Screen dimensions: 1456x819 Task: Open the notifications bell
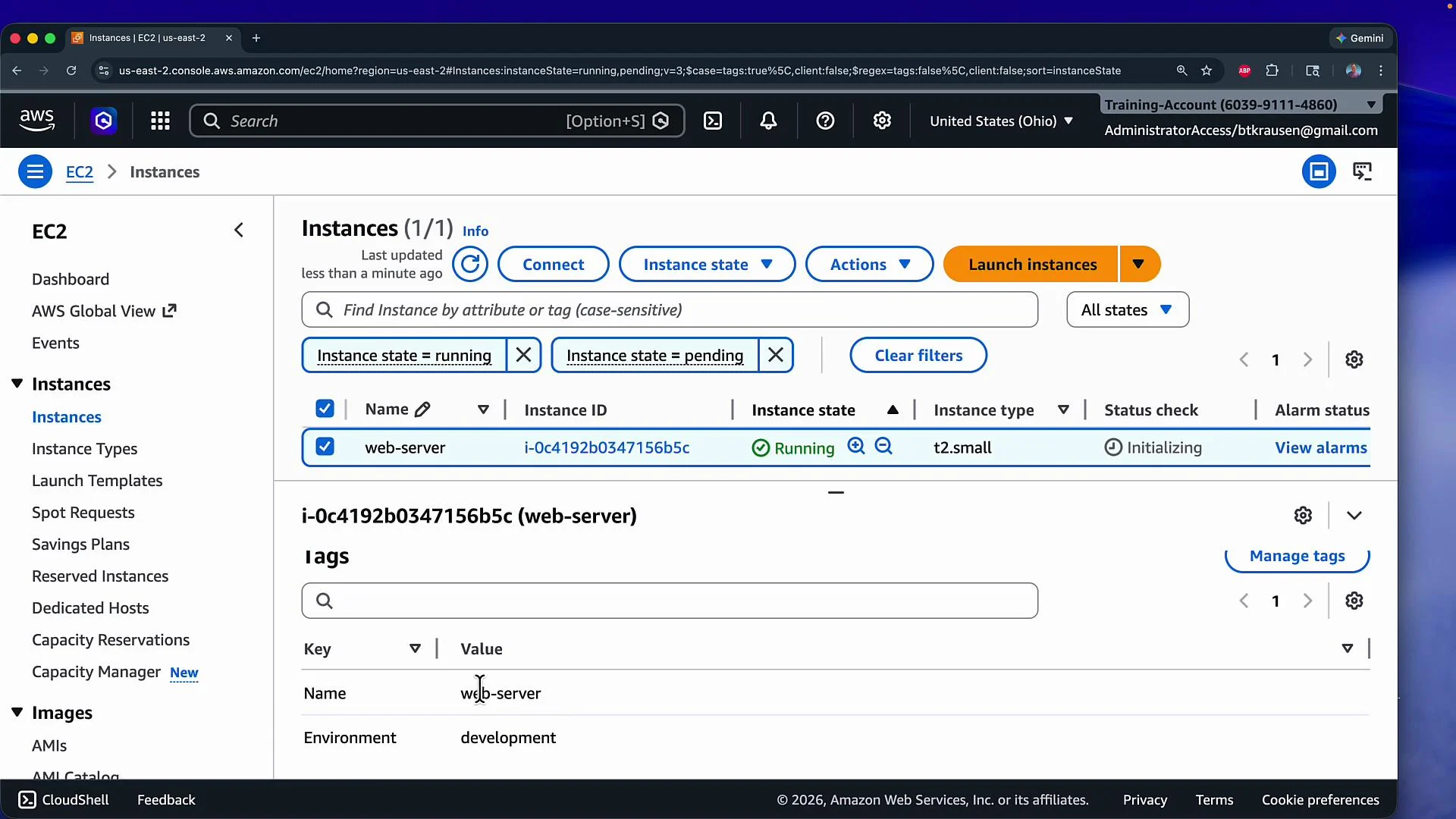(x=768, y=121)
